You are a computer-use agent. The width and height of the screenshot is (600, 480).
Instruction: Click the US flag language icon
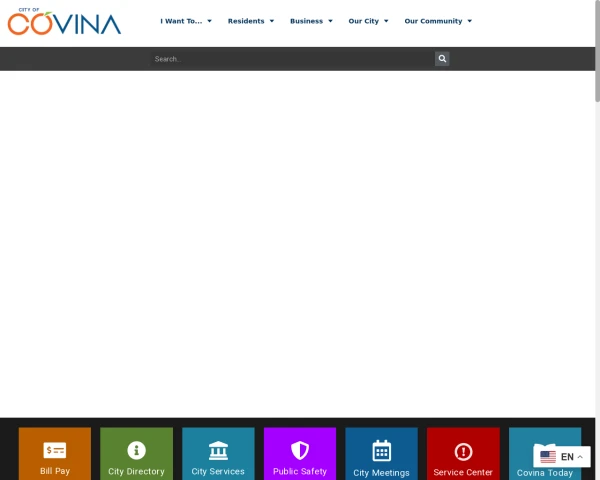click(548, 457)
